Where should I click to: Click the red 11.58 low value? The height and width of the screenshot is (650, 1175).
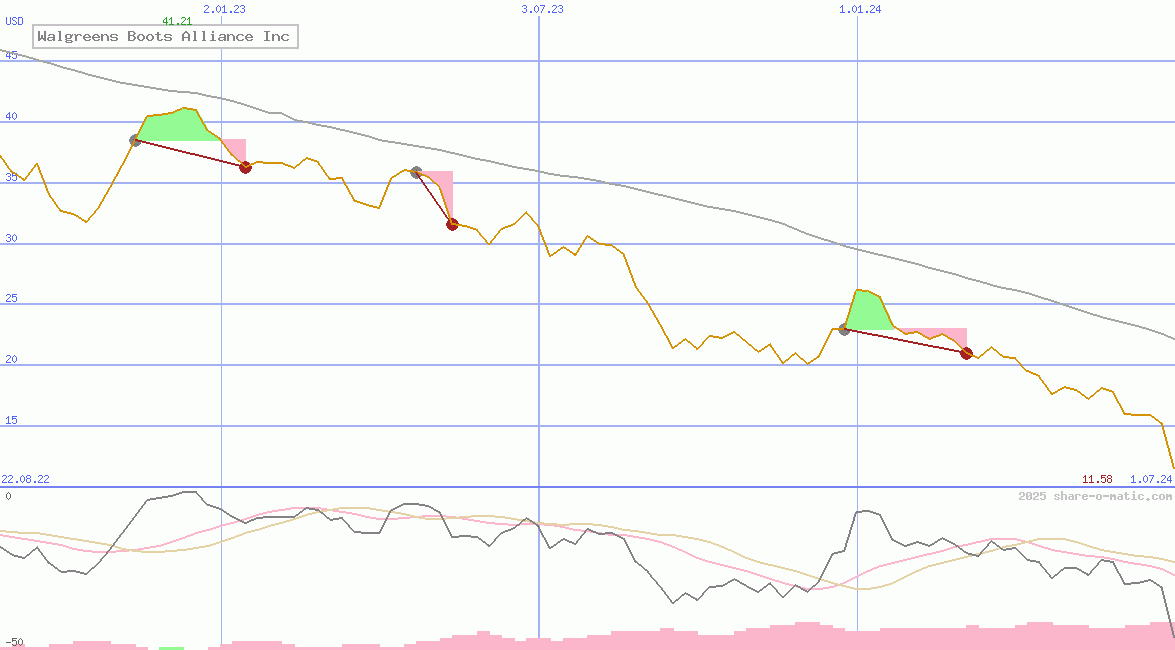(x=1097, y=479)
